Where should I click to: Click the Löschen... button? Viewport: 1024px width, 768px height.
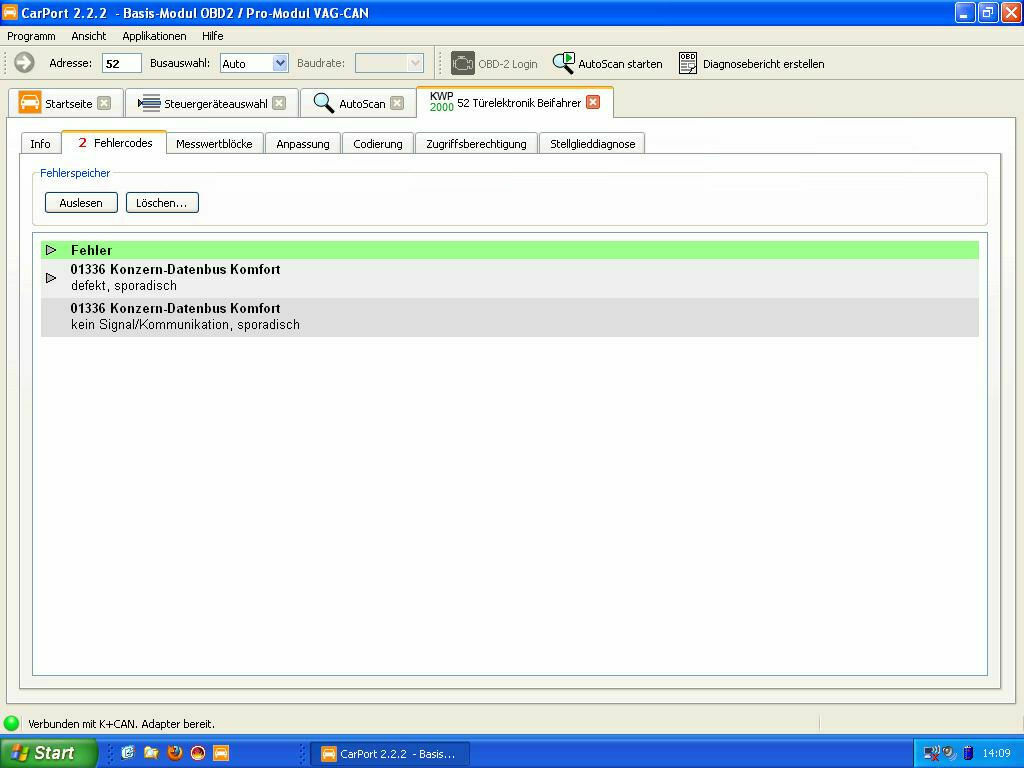(162, 202)
